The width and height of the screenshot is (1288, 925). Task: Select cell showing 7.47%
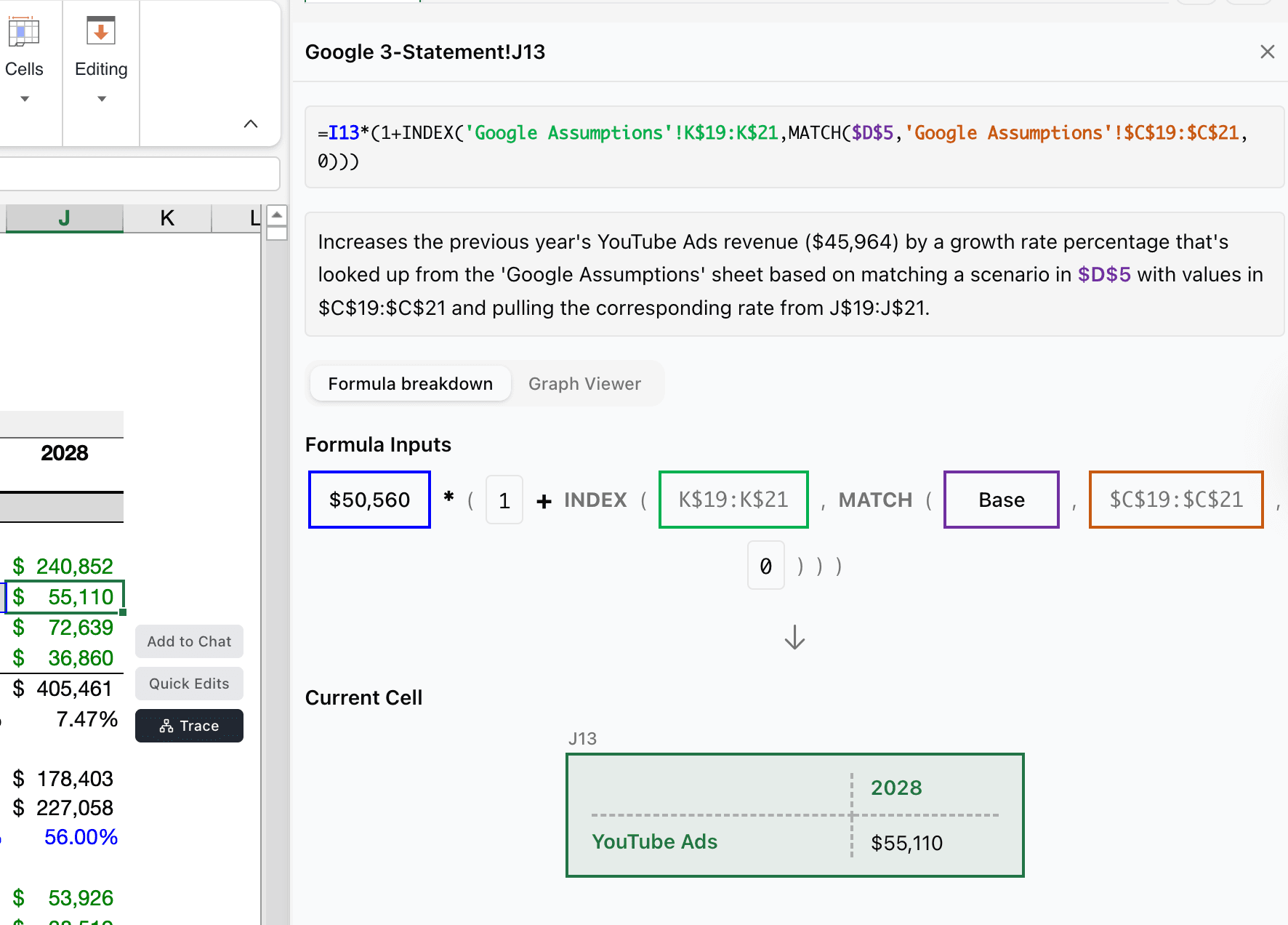(x=64, y=719)
